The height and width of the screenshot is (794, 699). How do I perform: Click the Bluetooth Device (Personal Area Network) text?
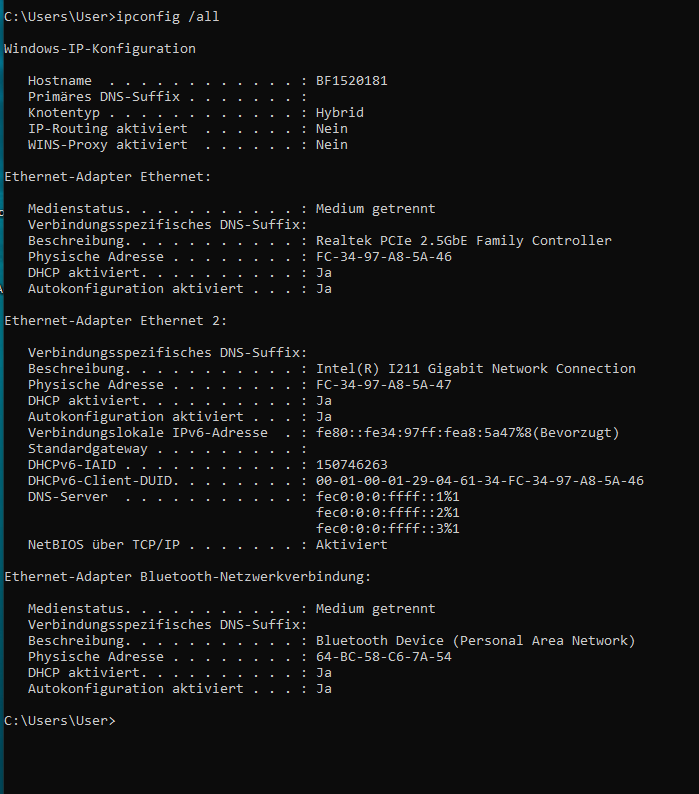pos(476,641)
